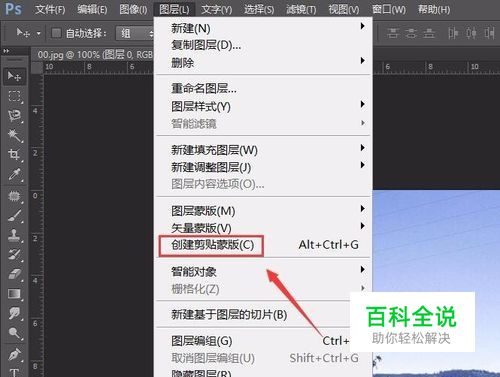Select the Smudge tool
The image size is (500, 377).
(14, 313)
